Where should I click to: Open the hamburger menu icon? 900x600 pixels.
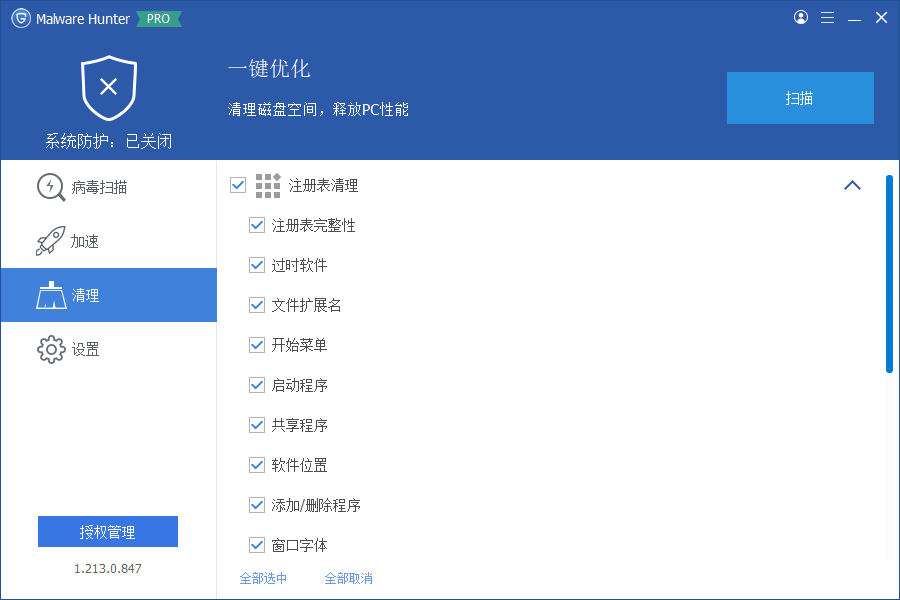coord(828,17)
